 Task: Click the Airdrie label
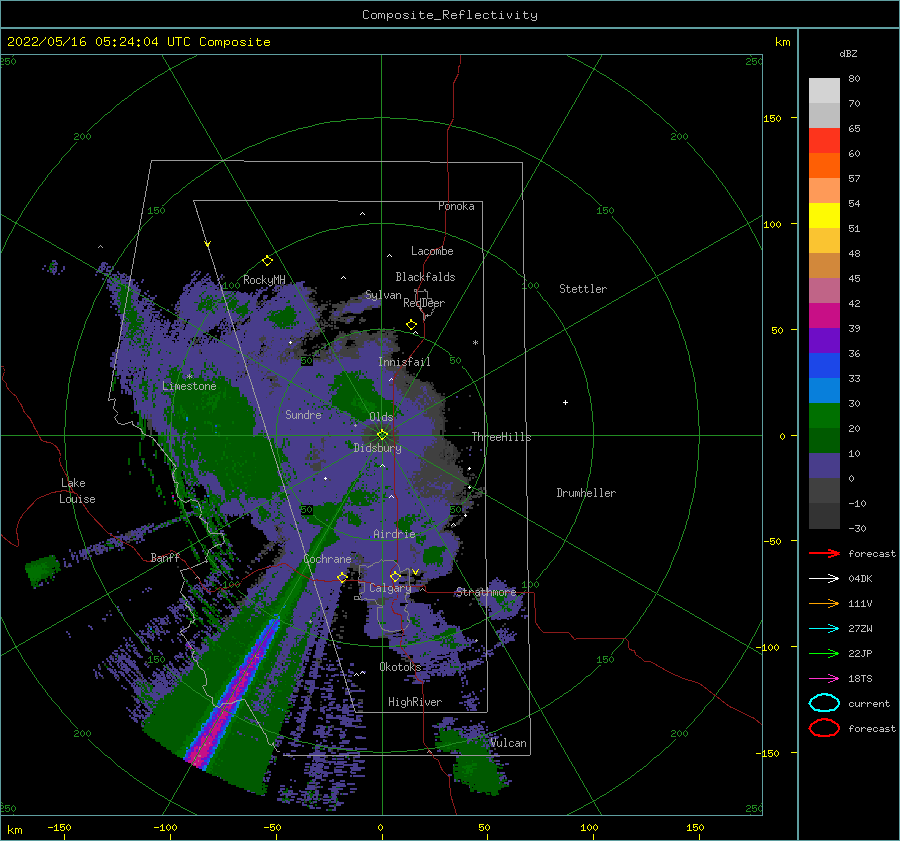coord(394,534)
